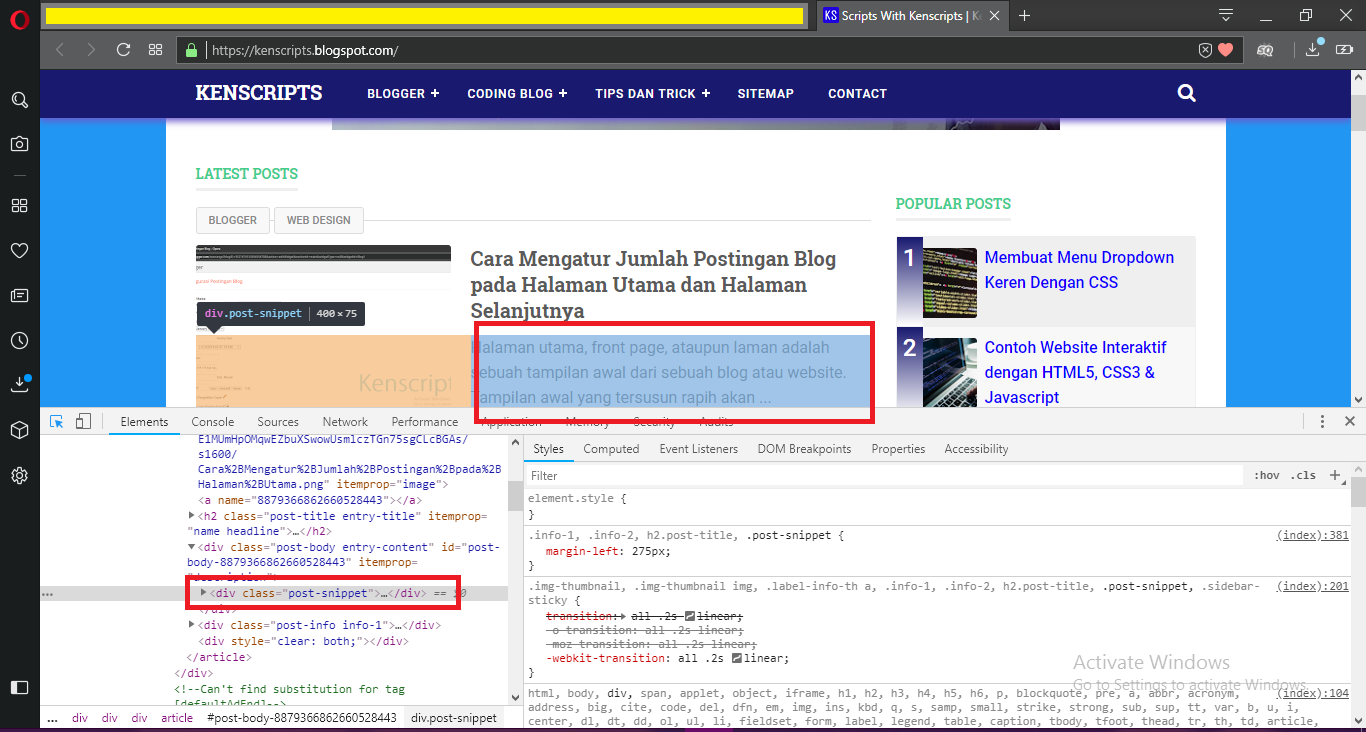Click thumbnail of popular post 2
Viewport: 1366px width, 732px height.
click(x=950, y=371)
